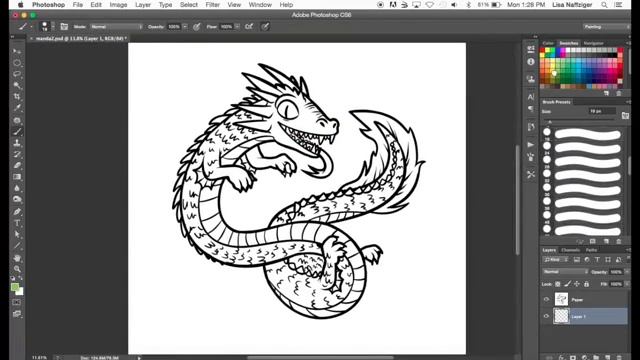Open layer Opacity dropdown arrow

coord(627,272)
